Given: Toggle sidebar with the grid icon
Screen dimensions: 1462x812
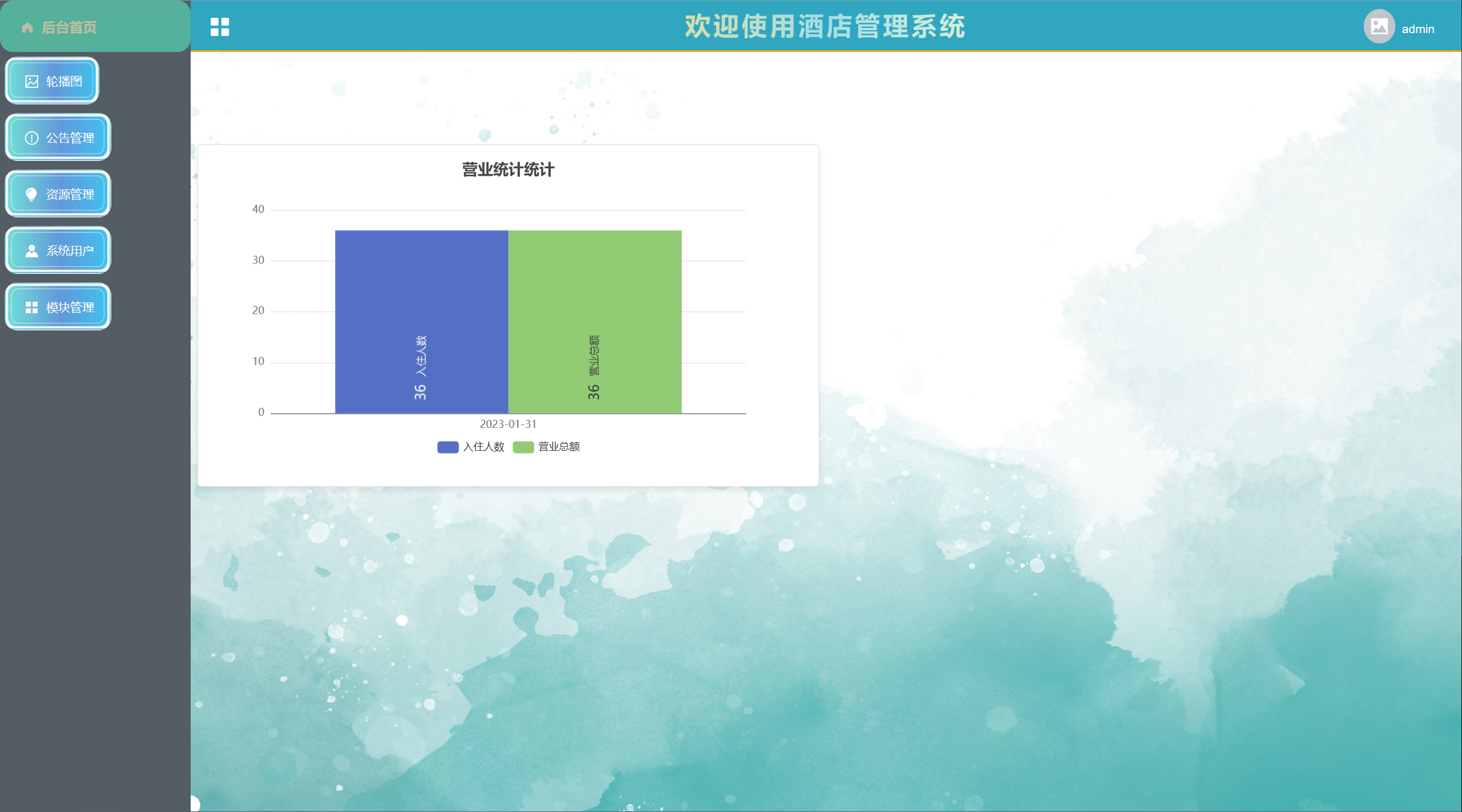Looking at the screenshot, I should pyautogui.click(x=220, y=27).
